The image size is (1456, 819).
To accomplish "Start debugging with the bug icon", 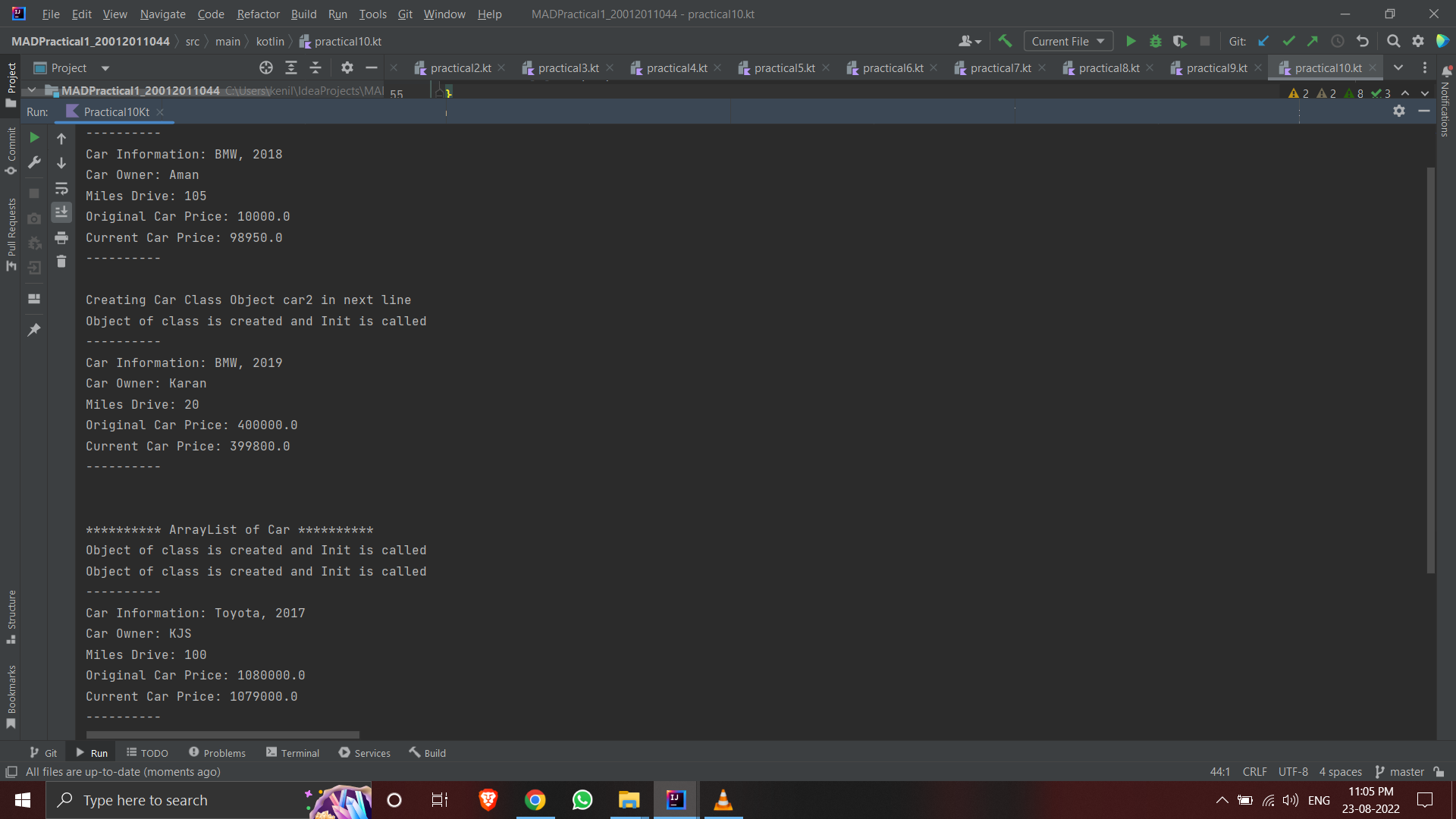I will point(1156,41).
